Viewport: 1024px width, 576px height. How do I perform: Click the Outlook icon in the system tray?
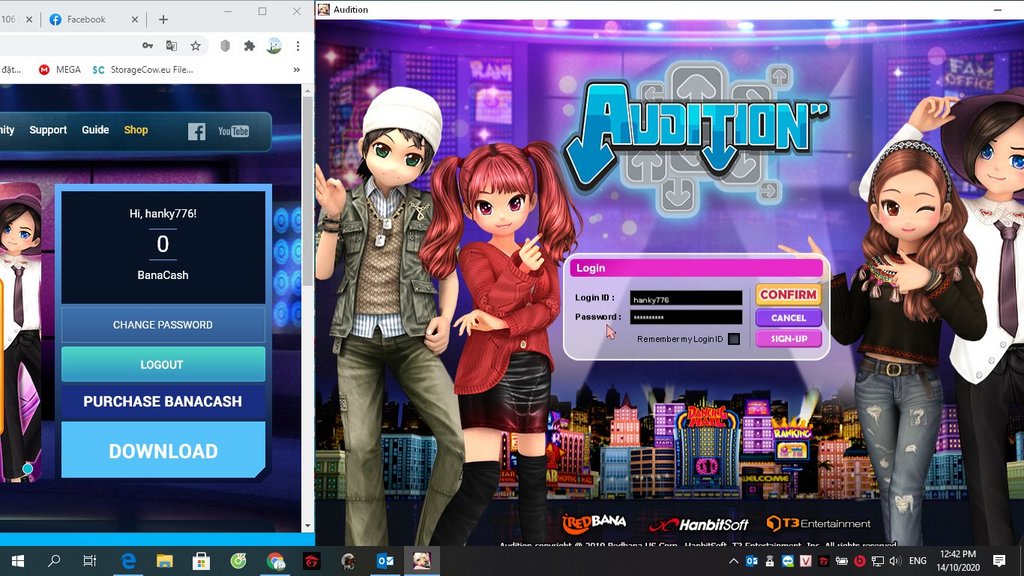click(x=752, y=560)
